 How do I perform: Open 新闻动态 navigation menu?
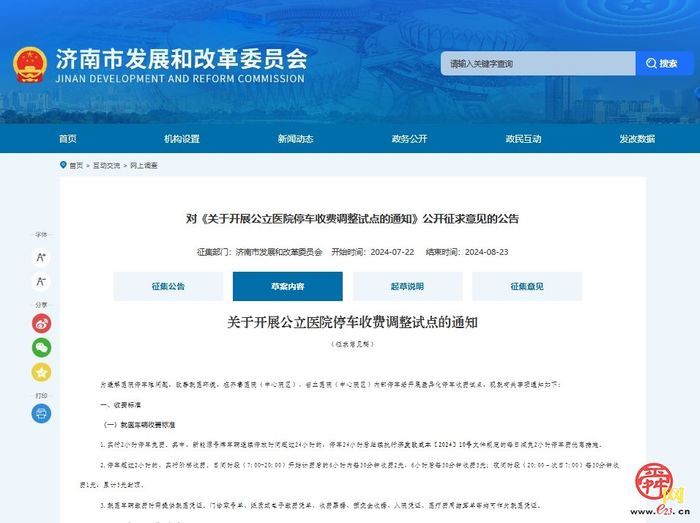[x=296, y=139]
